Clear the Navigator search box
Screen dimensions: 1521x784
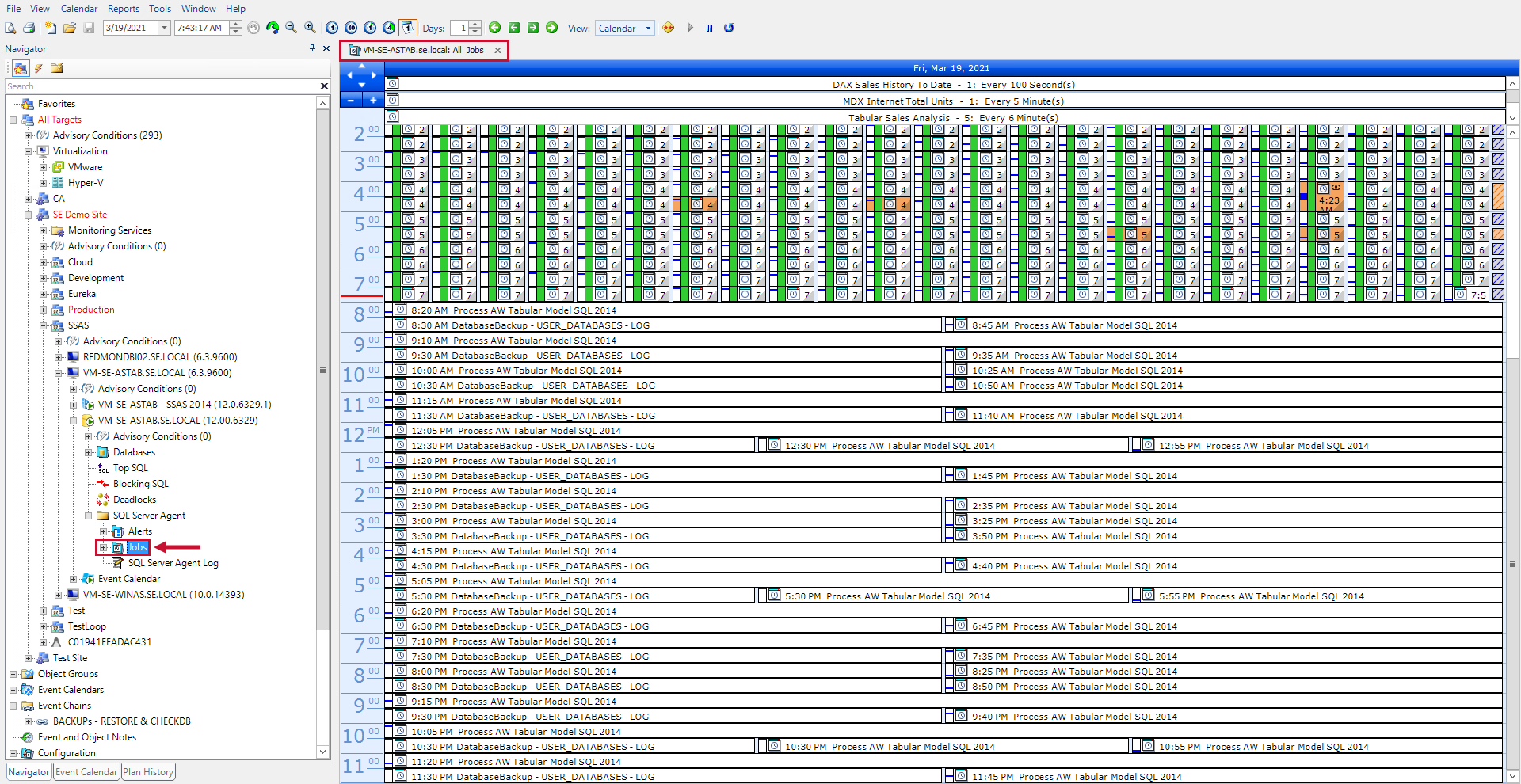pyautogui.click(x=323, y=86)
